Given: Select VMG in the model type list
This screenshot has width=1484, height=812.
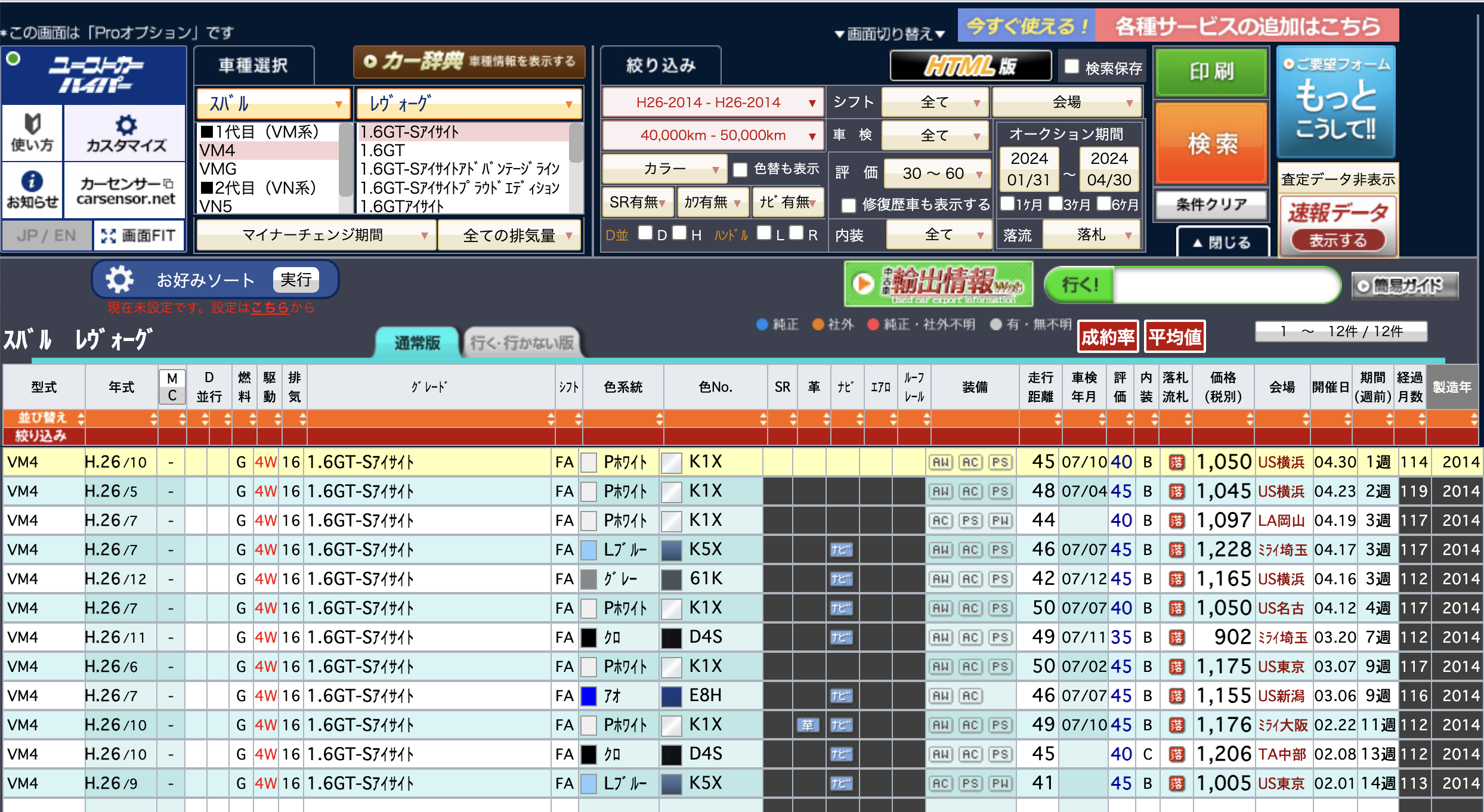Looking at the screenshot, I should tap(268, 169).
